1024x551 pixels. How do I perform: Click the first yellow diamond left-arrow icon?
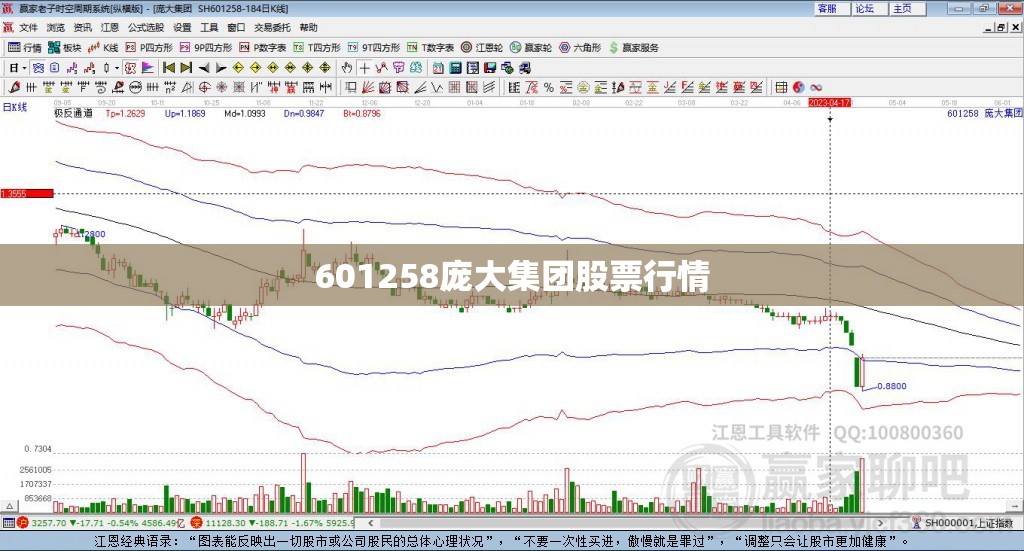click(238, 68)
